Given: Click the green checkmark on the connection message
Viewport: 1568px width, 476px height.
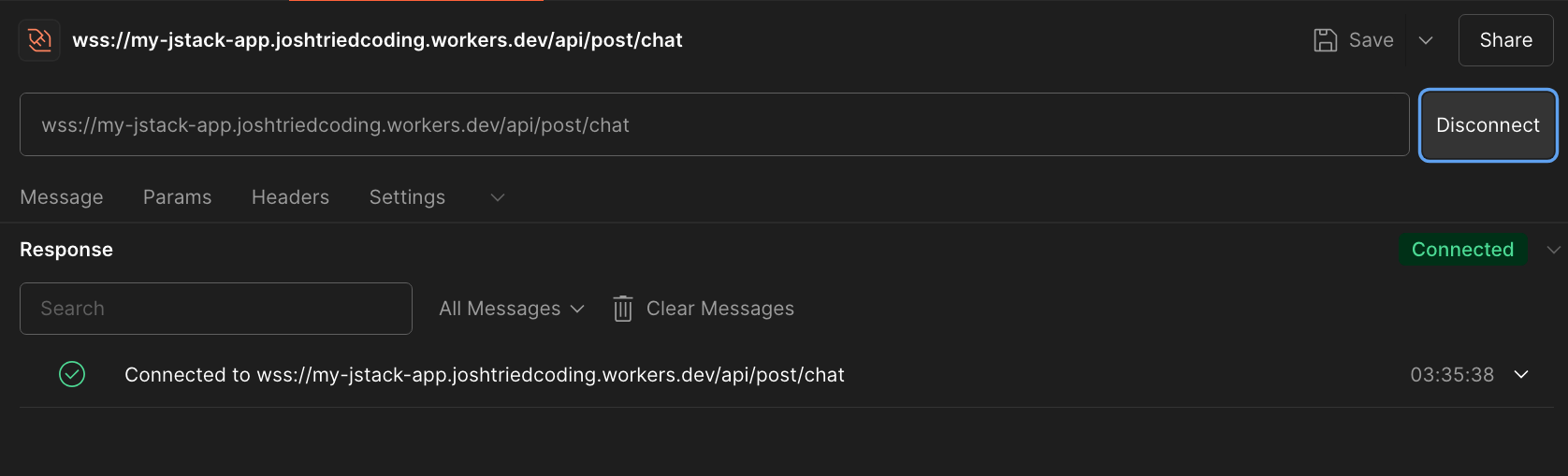Looking at the screenshot, I should [x=72, y=374].
